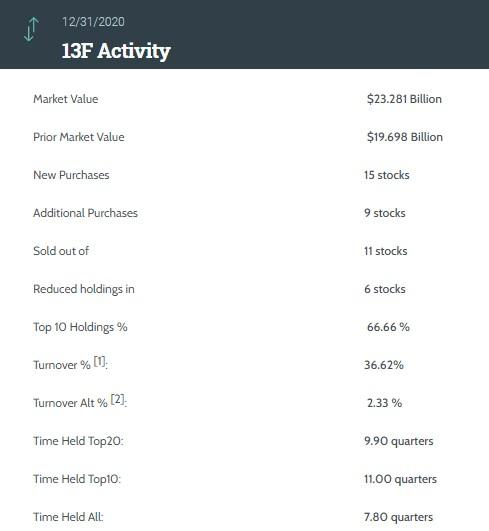The image size is (489, 531).
Task: Click the New Purchases row label
Action: [71, 175]
